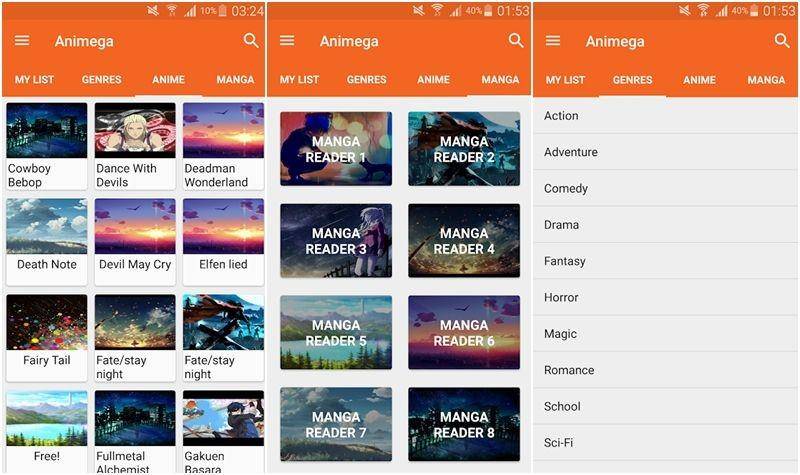Screen dimensions: 800x475
Task: Pick Horror genre row
Action: [665, 297]
